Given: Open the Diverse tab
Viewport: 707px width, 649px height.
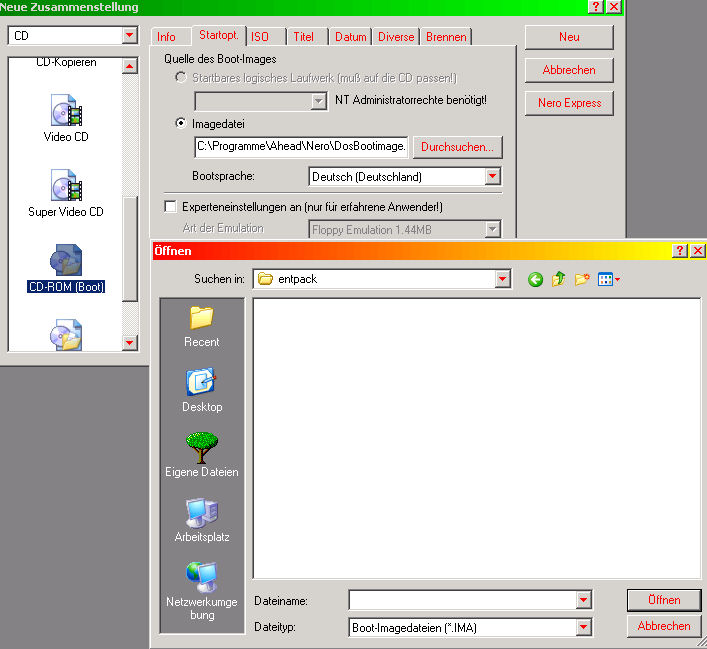Looking at the screenshot, I should tap(396, 37).
